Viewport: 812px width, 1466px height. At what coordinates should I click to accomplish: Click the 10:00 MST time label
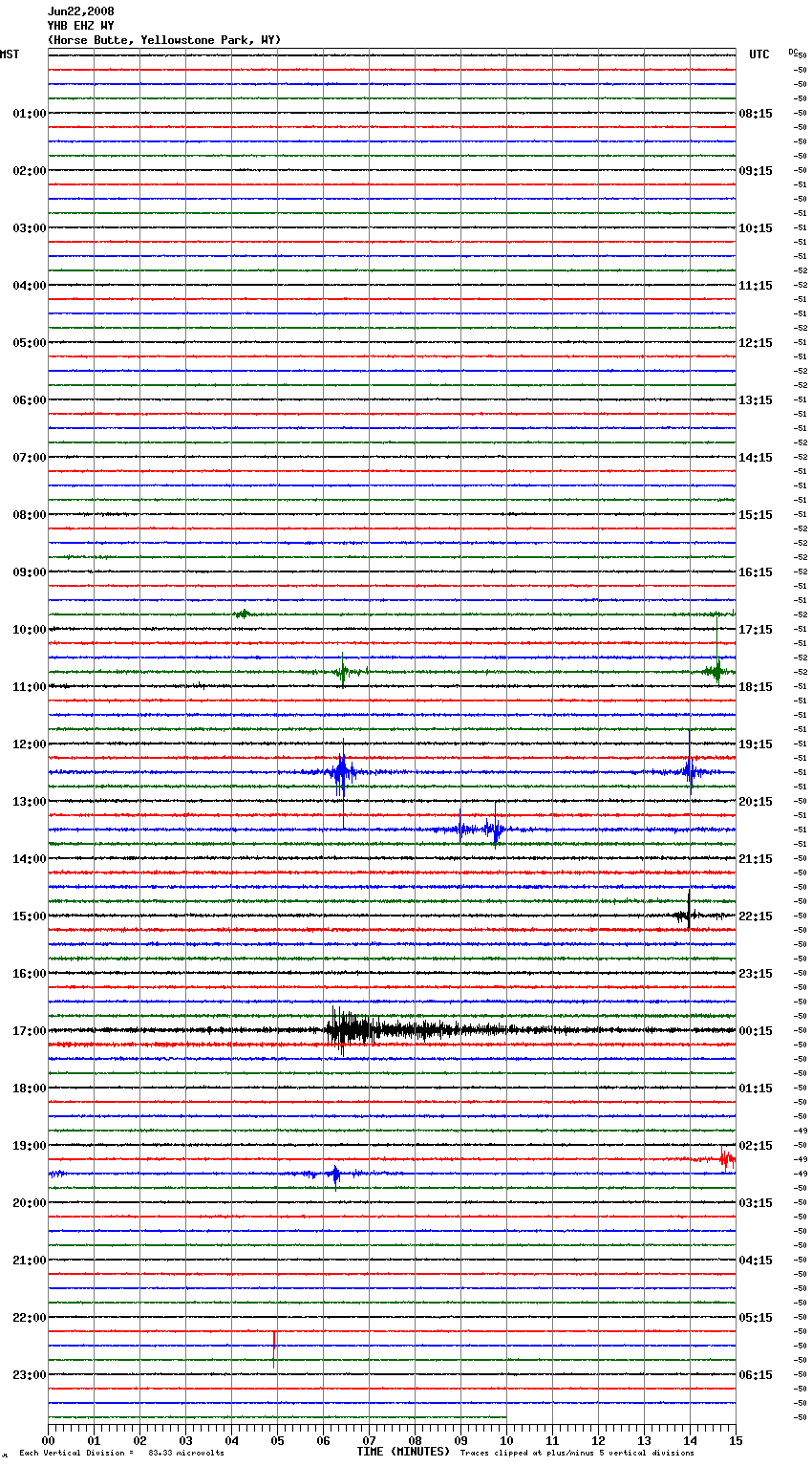point(29,630)
